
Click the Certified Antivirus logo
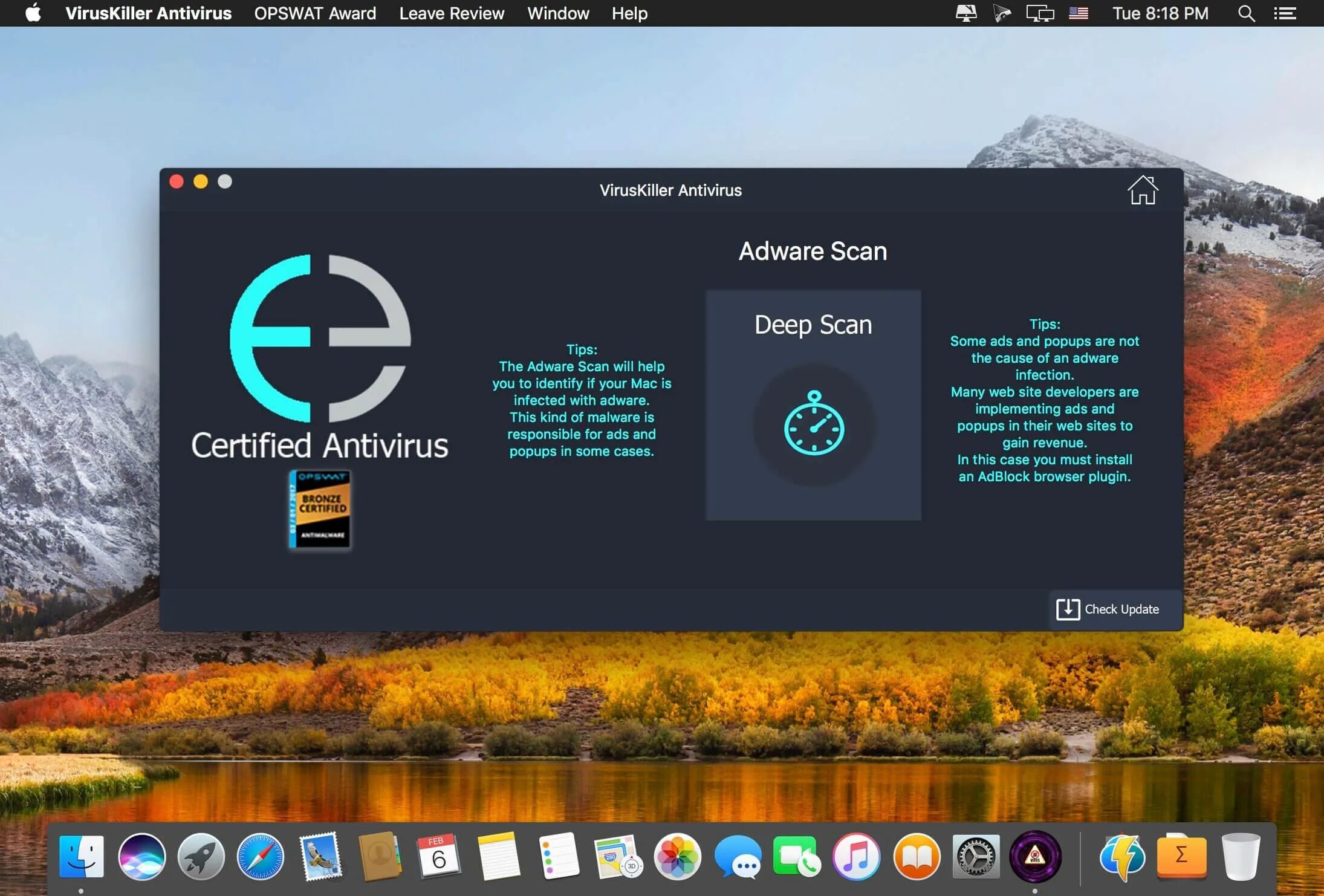click(x=320, y=339)
